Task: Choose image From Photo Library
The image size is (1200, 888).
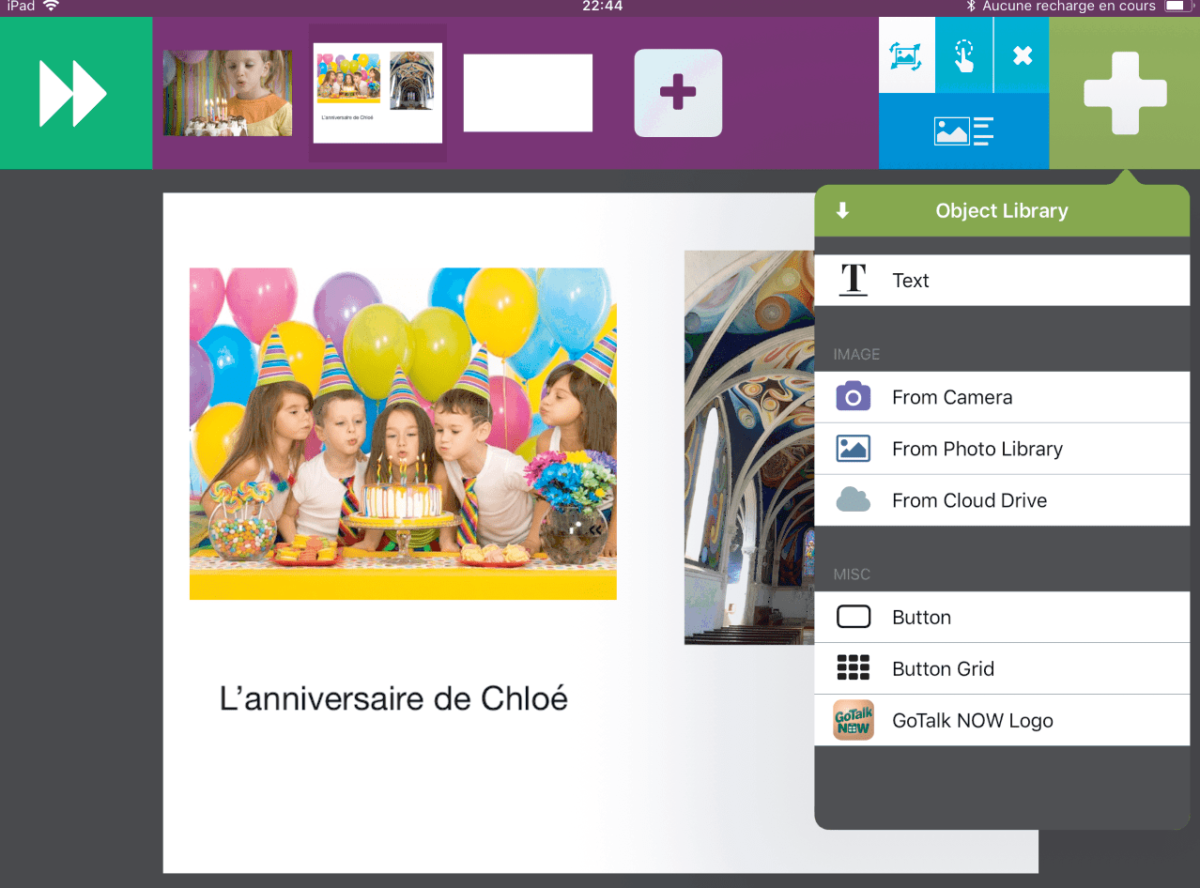Action: point(1001,449)
